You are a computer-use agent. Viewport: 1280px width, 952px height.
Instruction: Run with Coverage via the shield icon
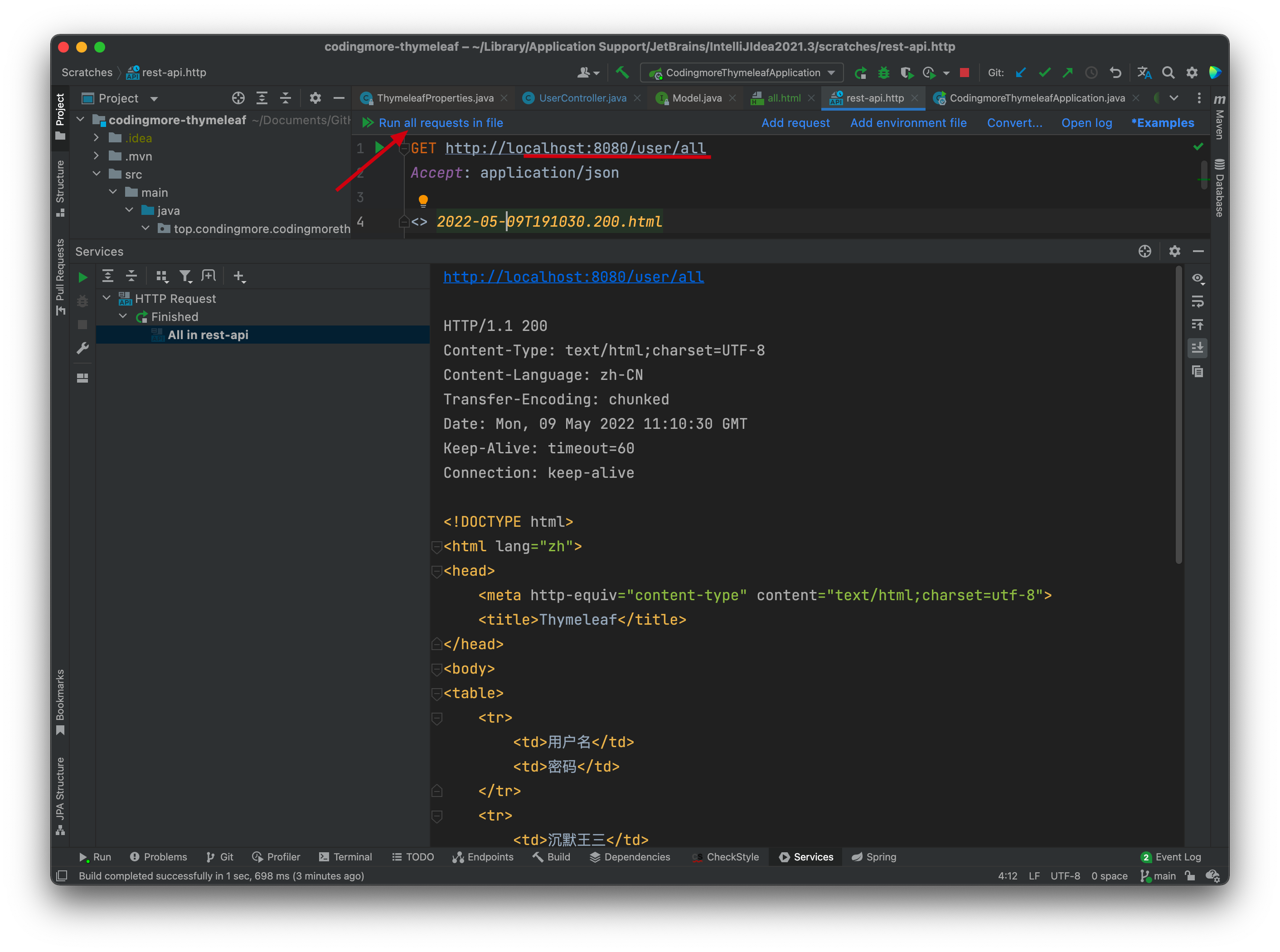907,73
